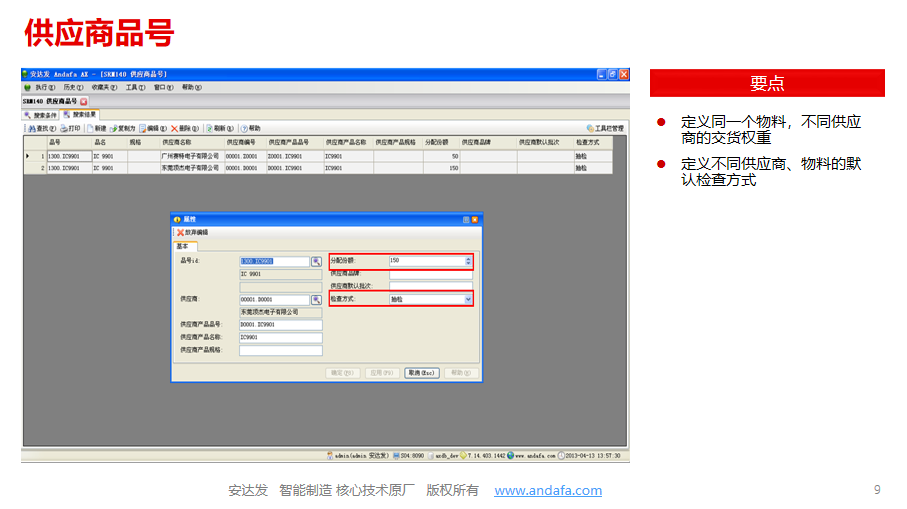Click lookup magnifier icon beside 供应商 field
The image size is (907, 509).
coord(316,299)
